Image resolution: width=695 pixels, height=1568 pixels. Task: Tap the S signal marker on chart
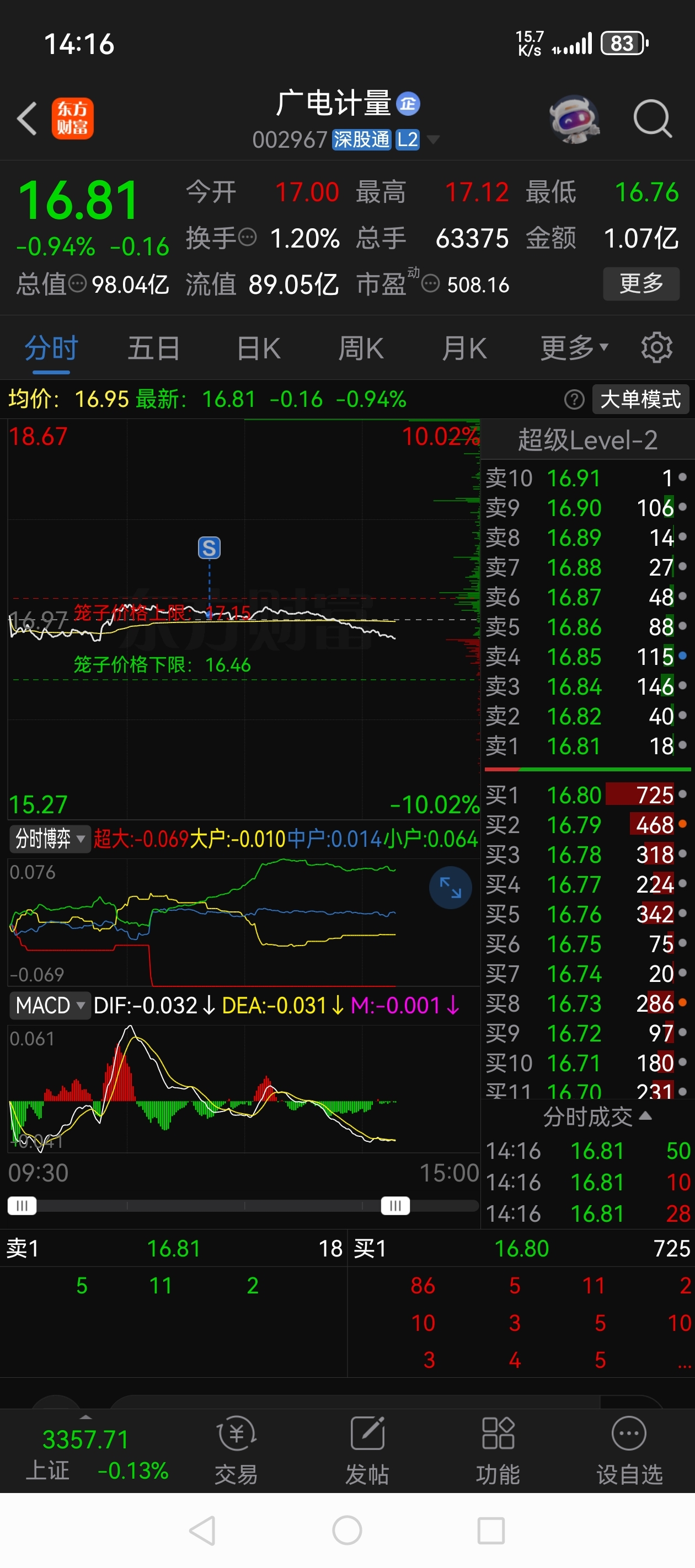[209, 548]
